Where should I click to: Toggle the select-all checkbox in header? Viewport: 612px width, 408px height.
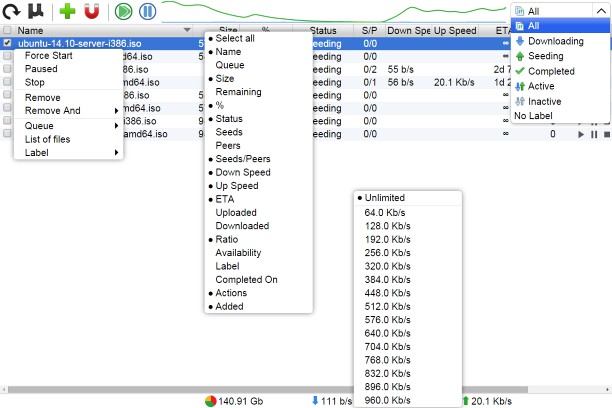[8, 31]
